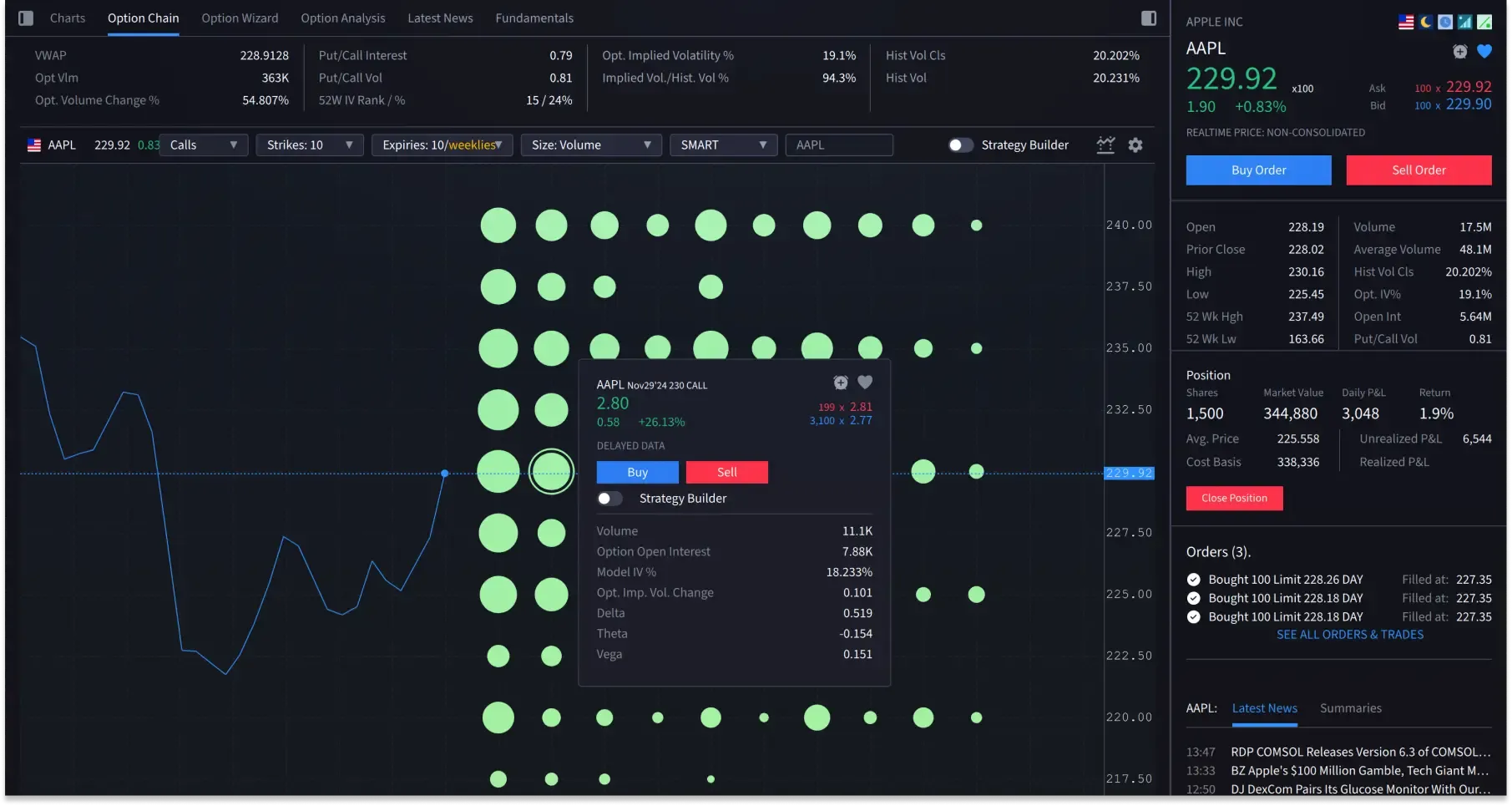Select the moon dark-mode icon at top right
The height and width of the screenshot is (806, 1512).
[1425, 22]
